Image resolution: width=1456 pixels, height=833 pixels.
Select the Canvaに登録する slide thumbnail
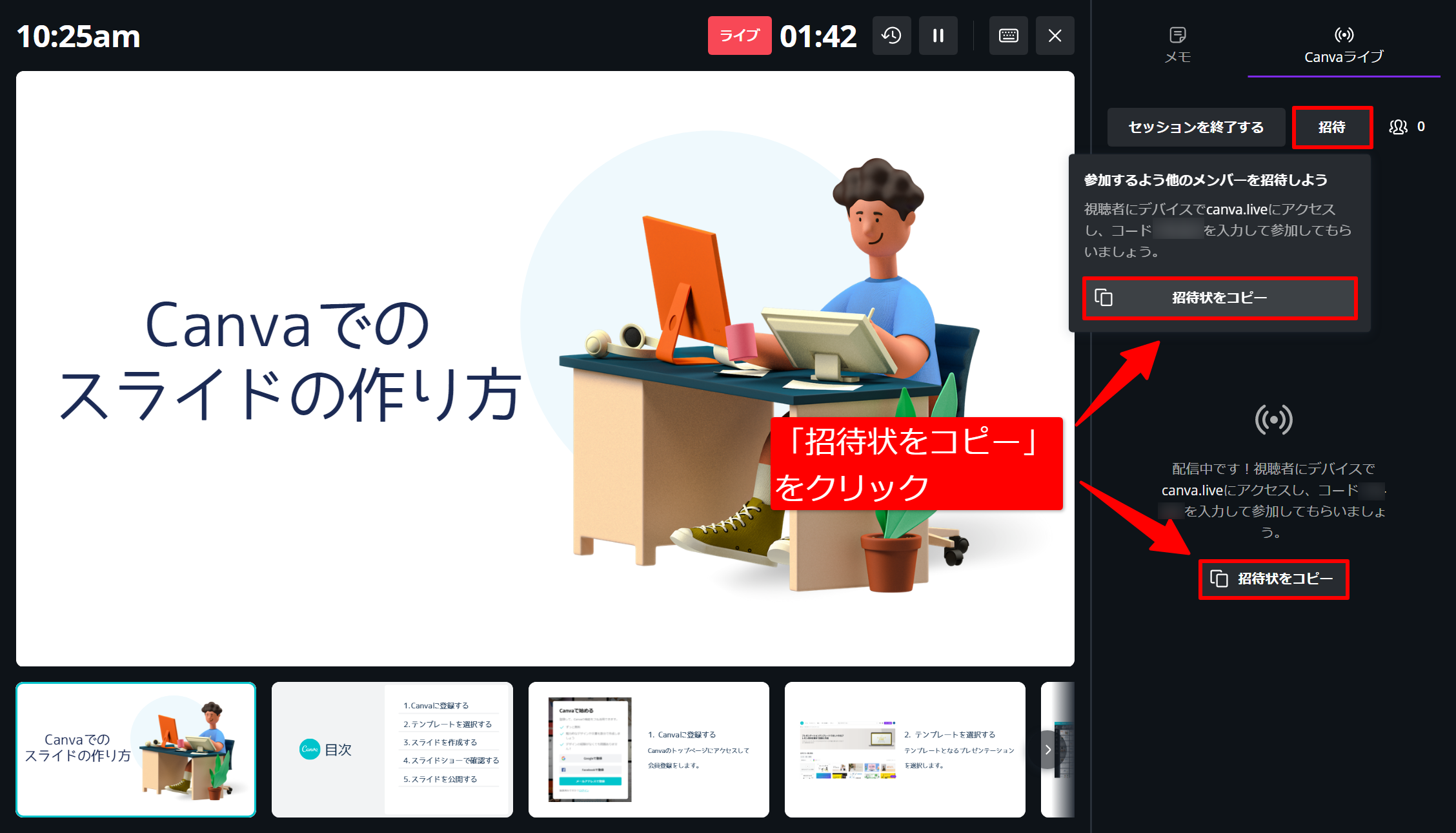[649, 749]
